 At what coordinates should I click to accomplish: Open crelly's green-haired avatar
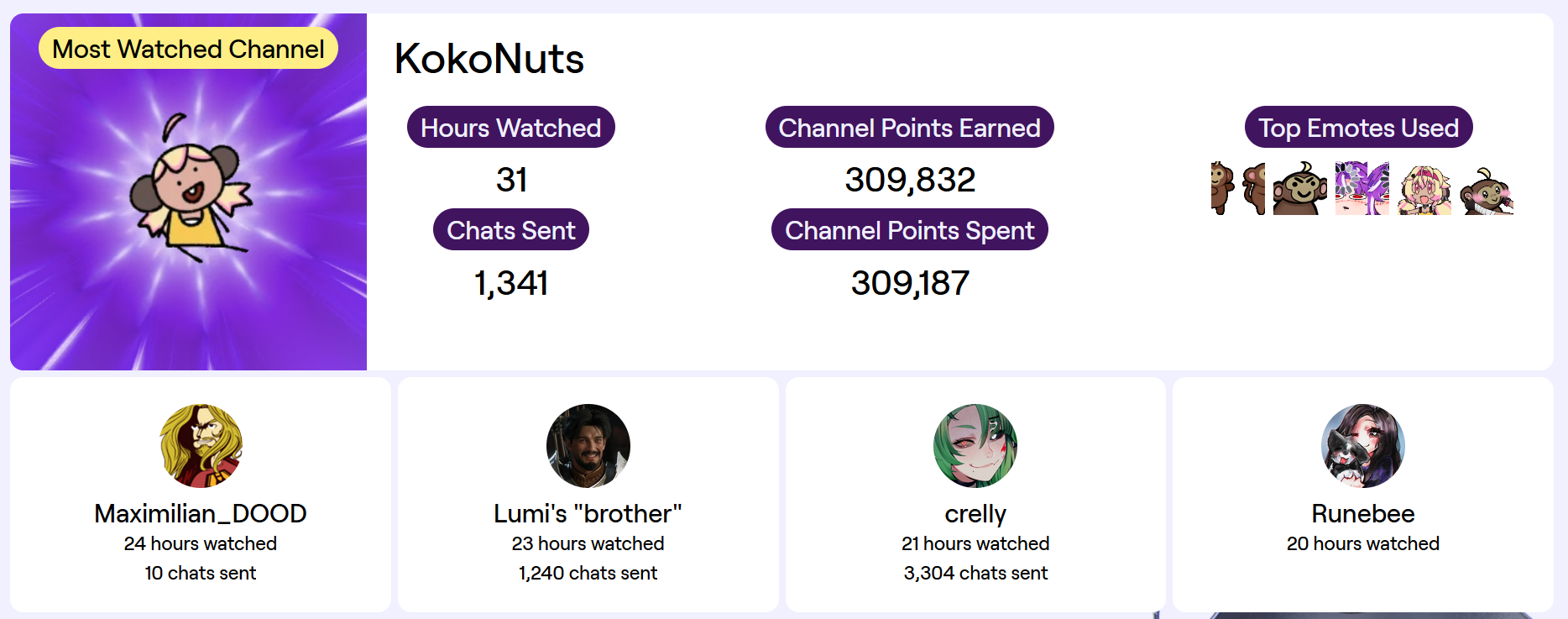point(975,446)
